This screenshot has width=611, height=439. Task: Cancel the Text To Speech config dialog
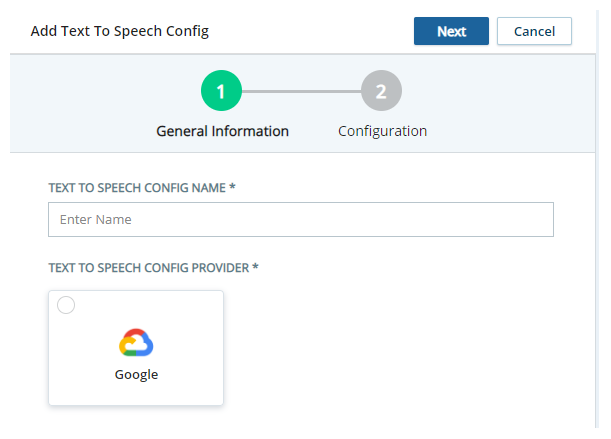click(534, 31)
